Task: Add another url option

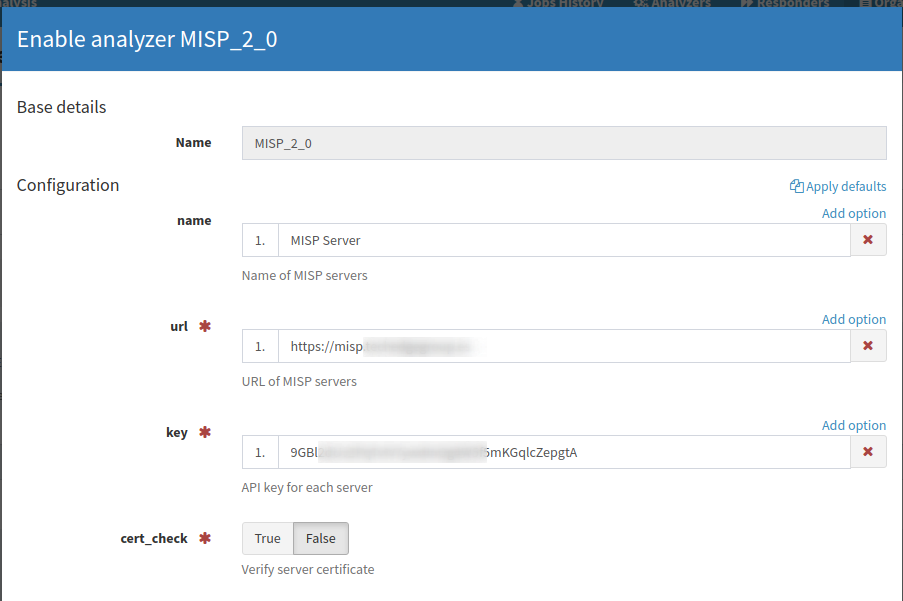Action: [x=853, y=319]
